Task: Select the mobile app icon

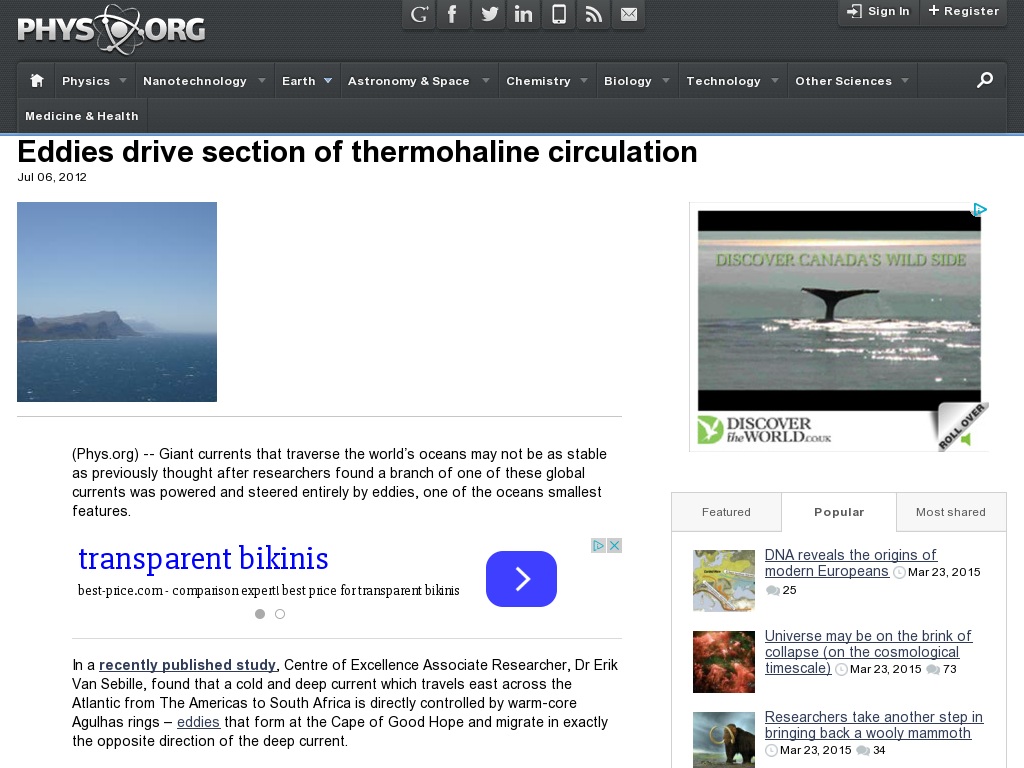Action: pos(558,14)
